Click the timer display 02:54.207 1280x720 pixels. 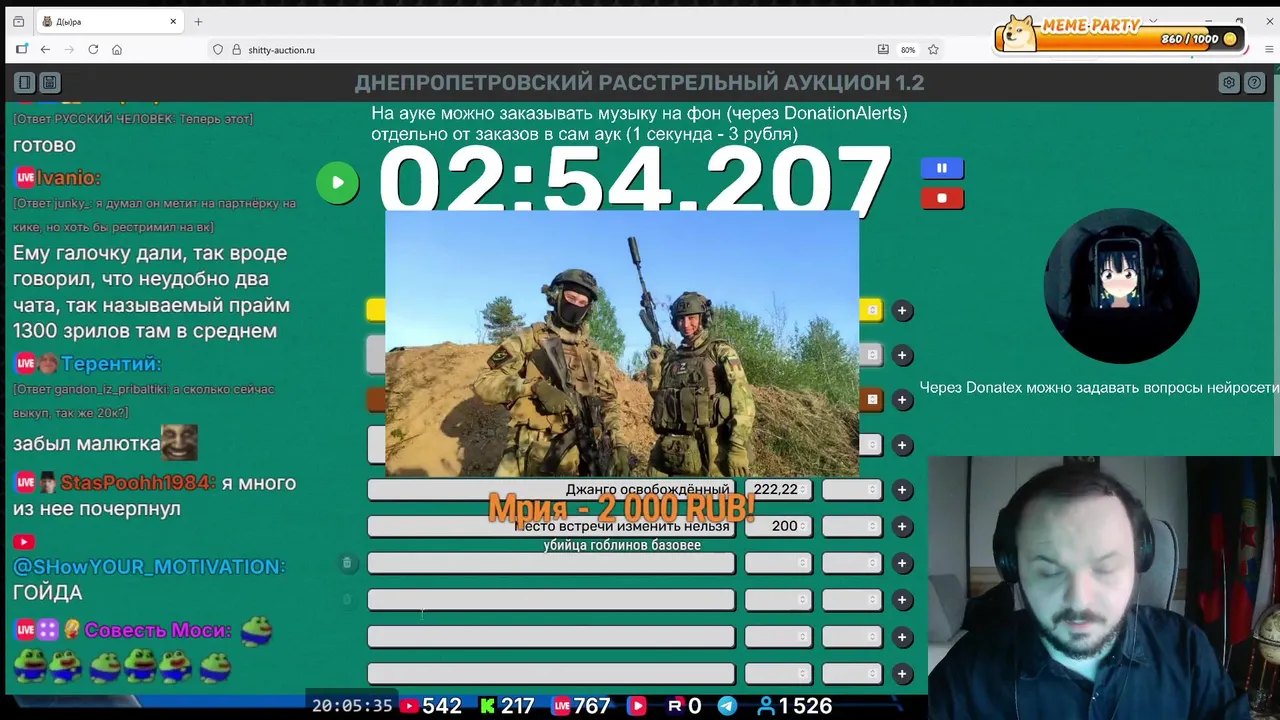pyautogui.click(x=634, y=181)
